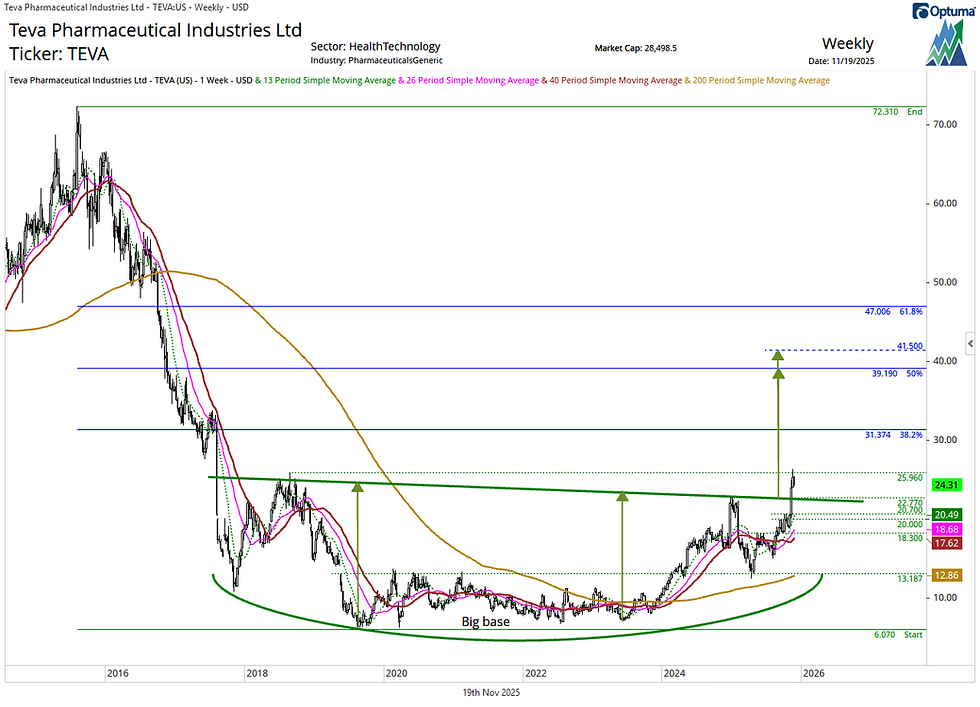The height and width of the screenshot is (707, 980).
Task: Click the 2026 time axis label
Action: pyautogui.click(x=814, y=674)
